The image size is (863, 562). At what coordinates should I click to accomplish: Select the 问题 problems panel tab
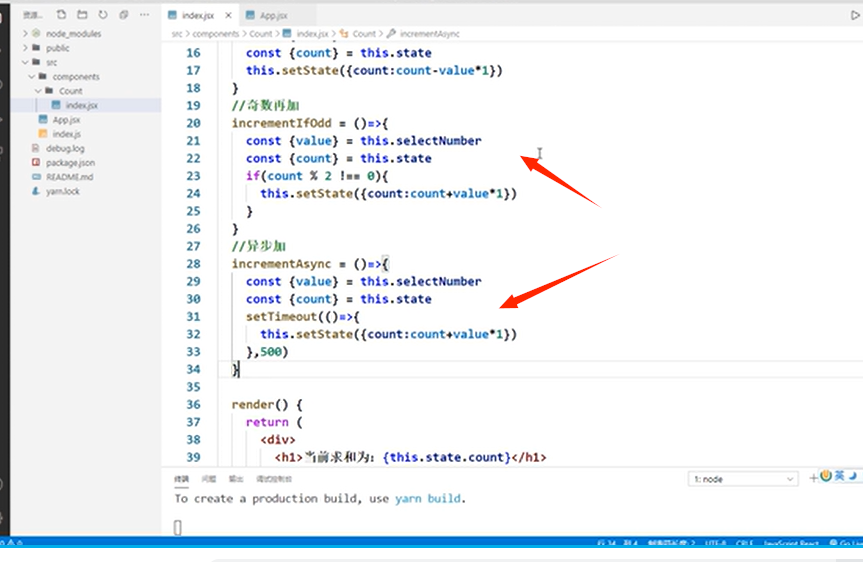(209, 479)
